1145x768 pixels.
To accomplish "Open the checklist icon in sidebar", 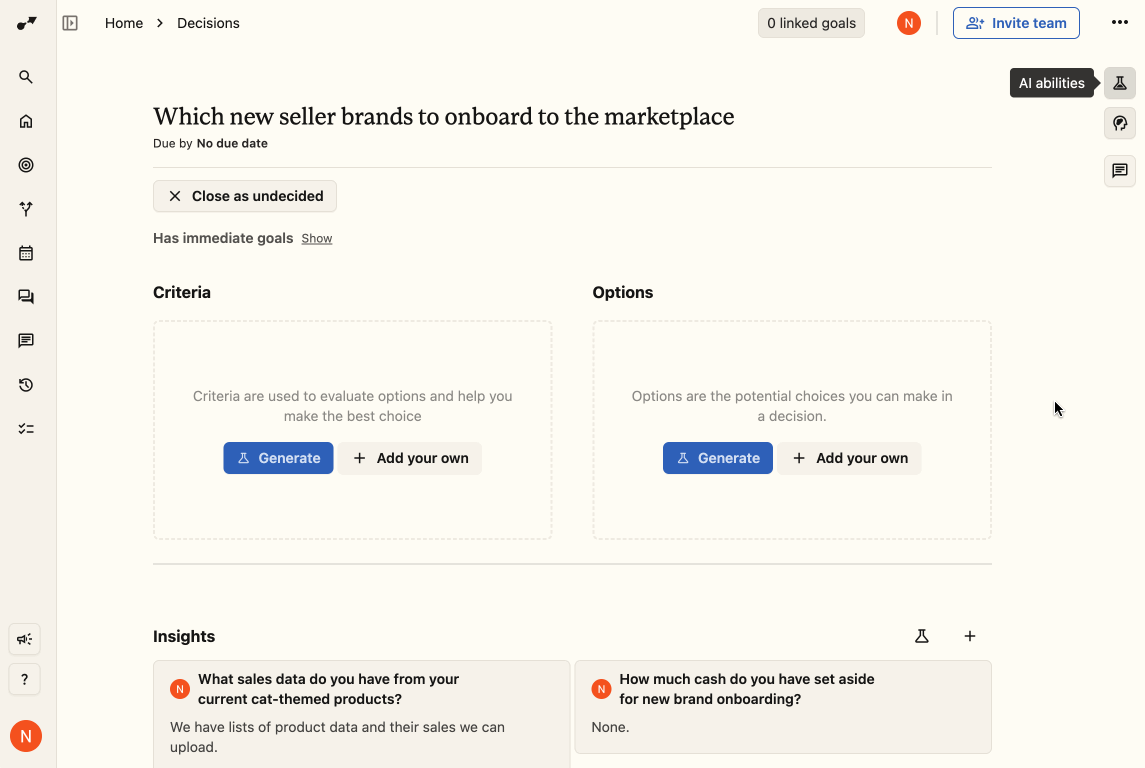I will pos(26,429).
